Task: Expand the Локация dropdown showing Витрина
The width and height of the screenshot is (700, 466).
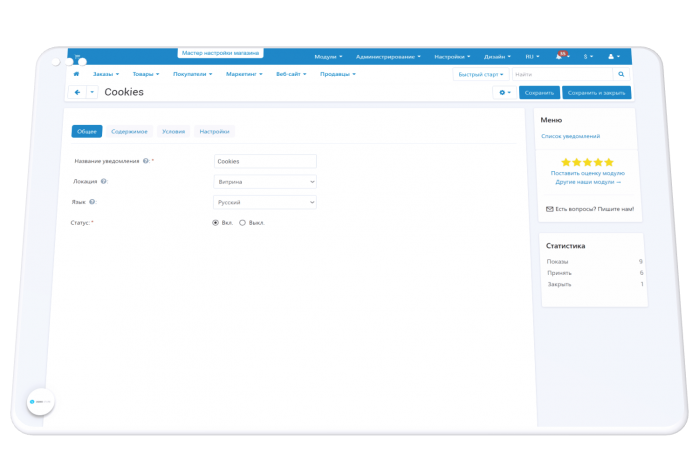Action: click(265, 182)
